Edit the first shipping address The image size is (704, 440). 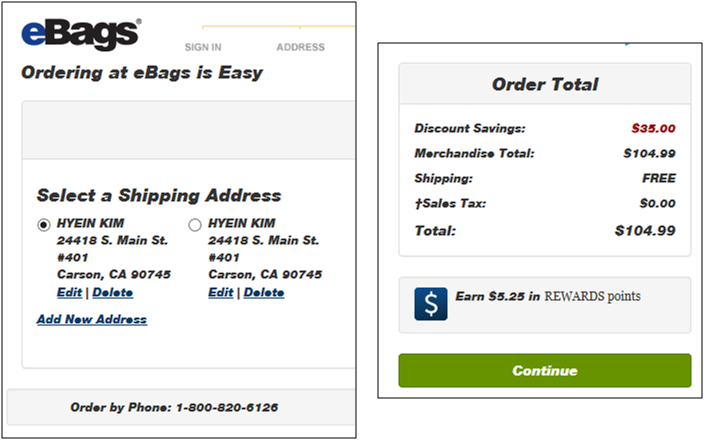(x=69, y=293)
